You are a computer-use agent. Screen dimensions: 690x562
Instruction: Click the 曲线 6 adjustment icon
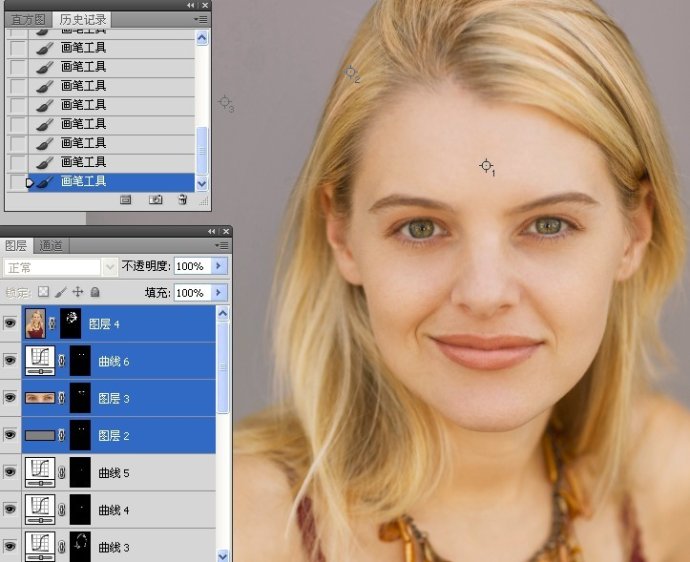(40, 360)
